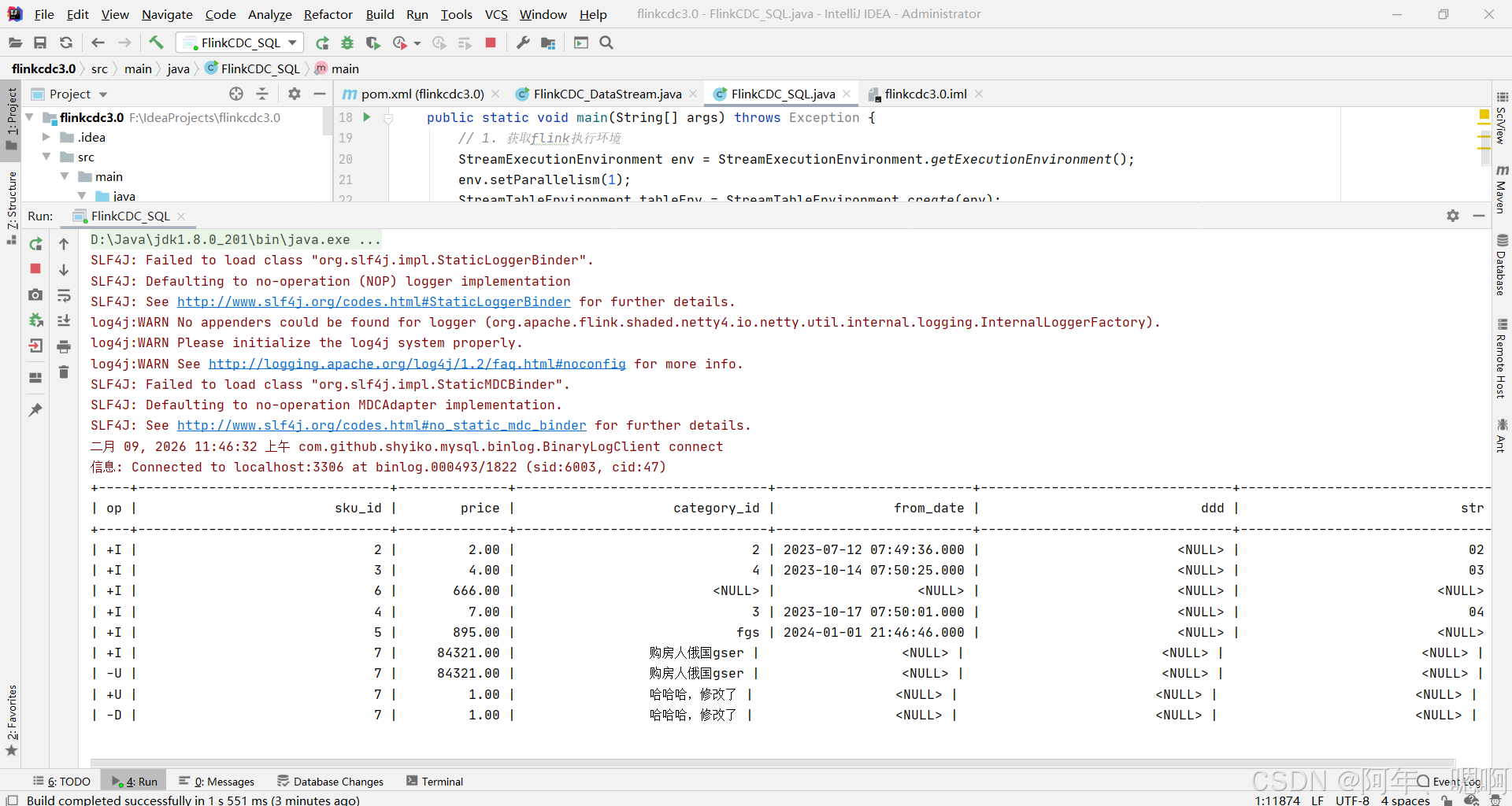The height and width of the screenshot is (806, 1512).
Task: Run with coverage from the toolbar
Action: click(373, 43)
